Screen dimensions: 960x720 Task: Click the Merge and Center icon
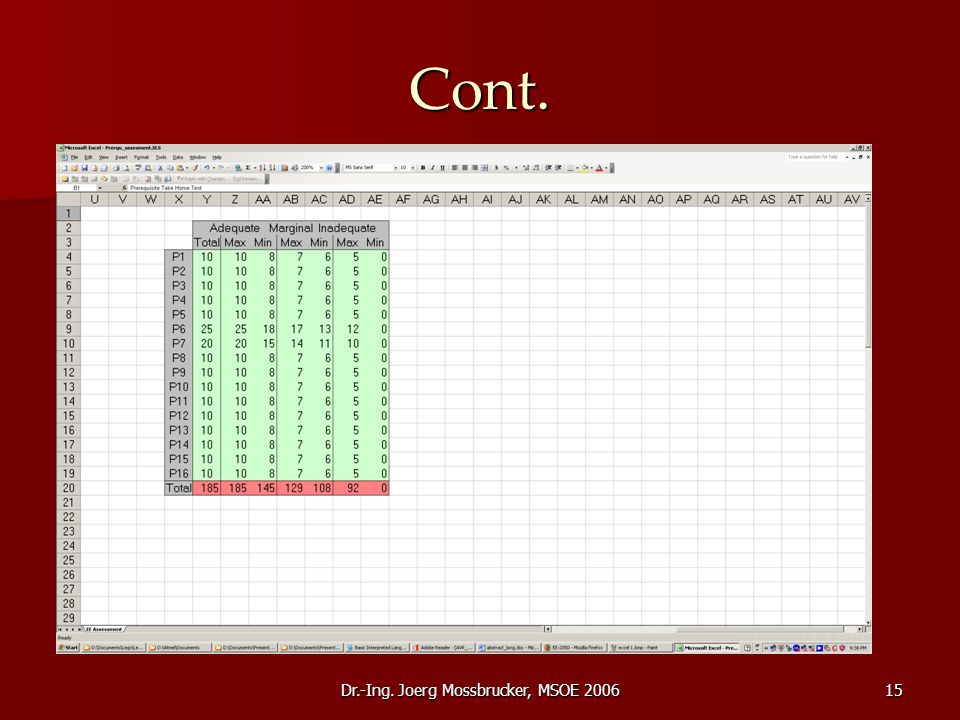[484, 168]
